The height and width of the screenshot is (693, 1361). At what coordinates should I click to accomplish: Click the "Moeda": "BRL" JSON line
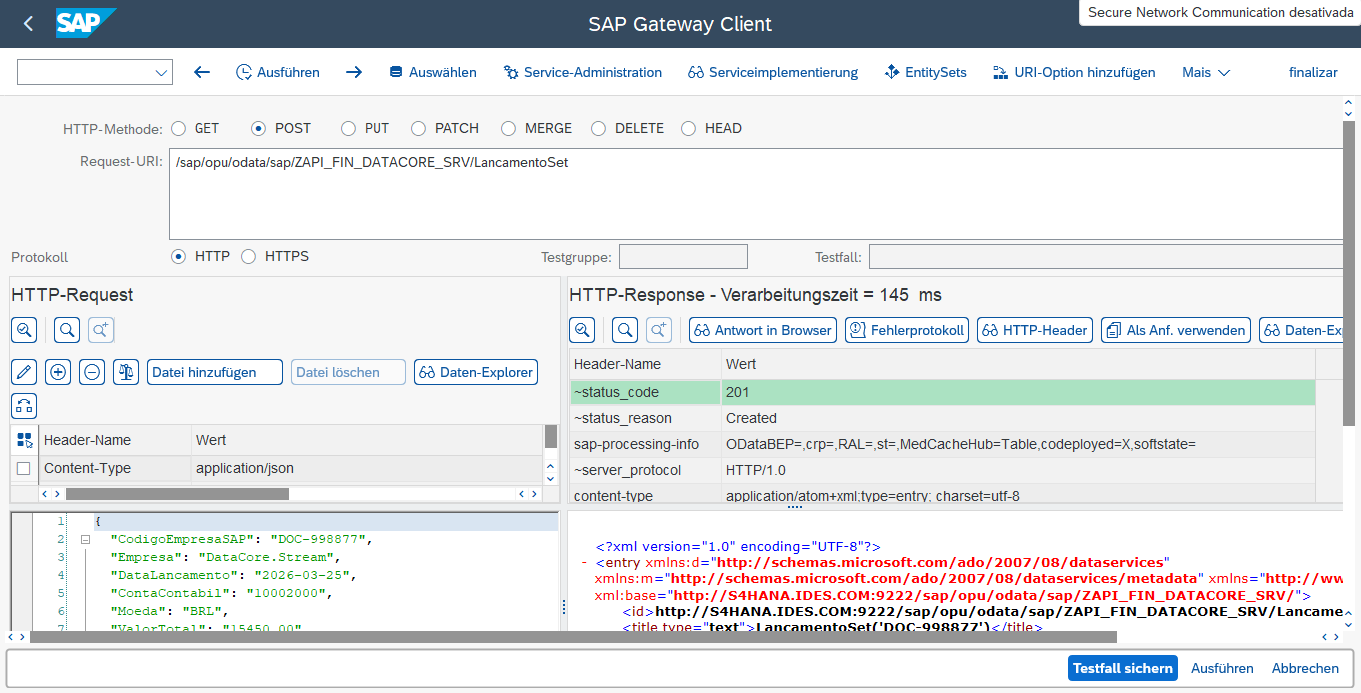tap(170, 611)
